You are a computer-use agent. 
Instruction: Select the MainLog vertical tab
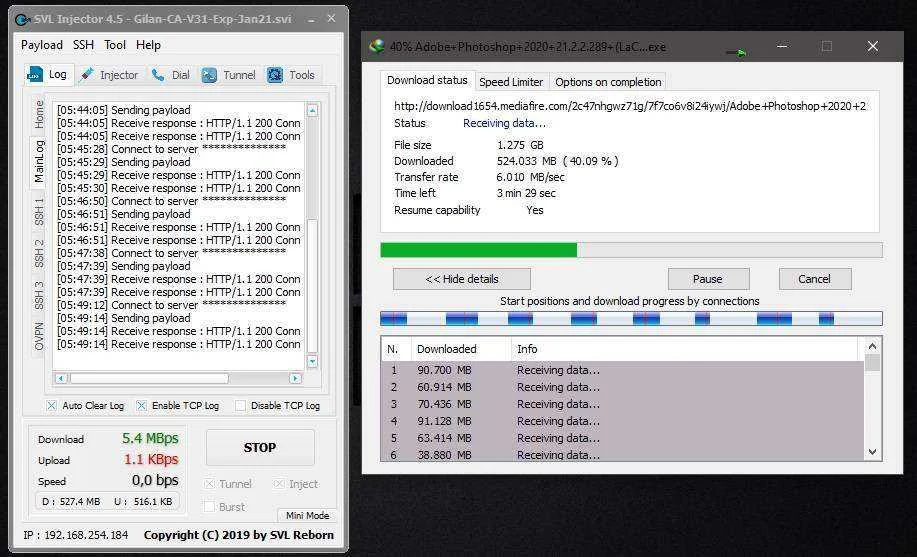[39, 161]
